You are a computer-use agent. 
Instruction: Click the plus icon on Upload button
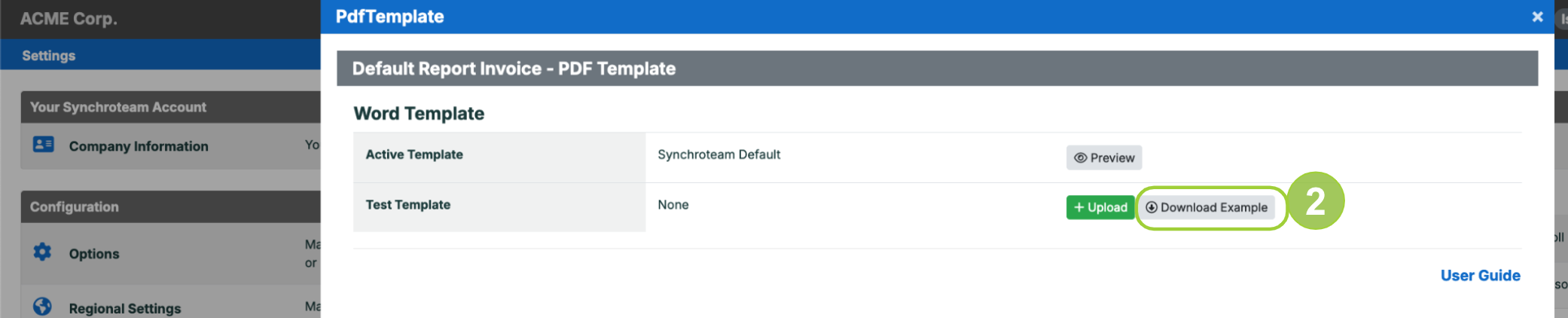(x=1078, y=207)
